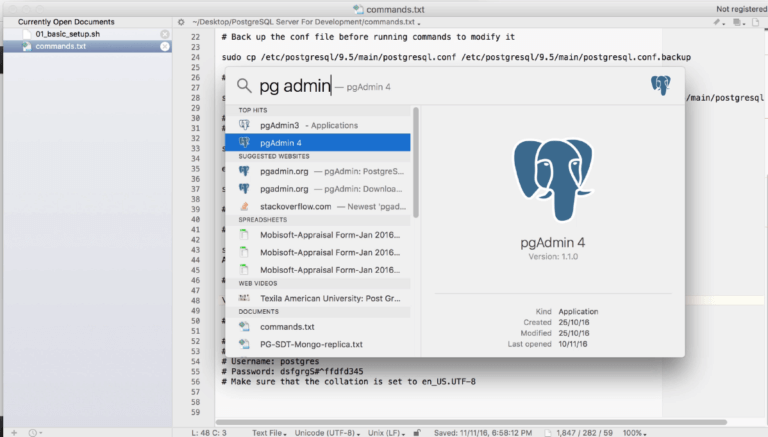Select commands.txt in open documents sidebar
The height and width of the screenshot is (437, 768).
61,46
